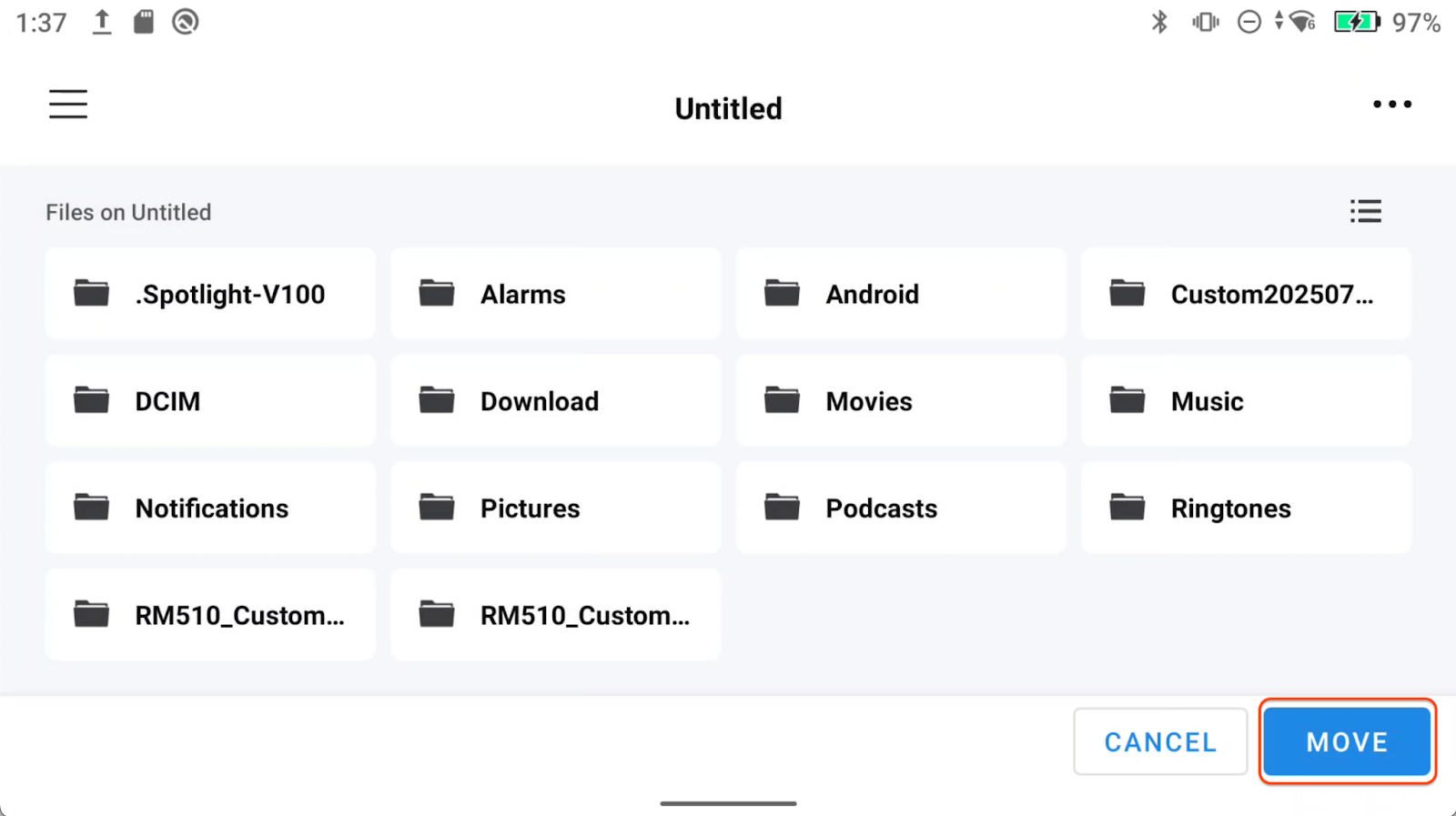Tap the Bluetooth status bar icon
The image size is (1456, 816).
pos(1159,22)
